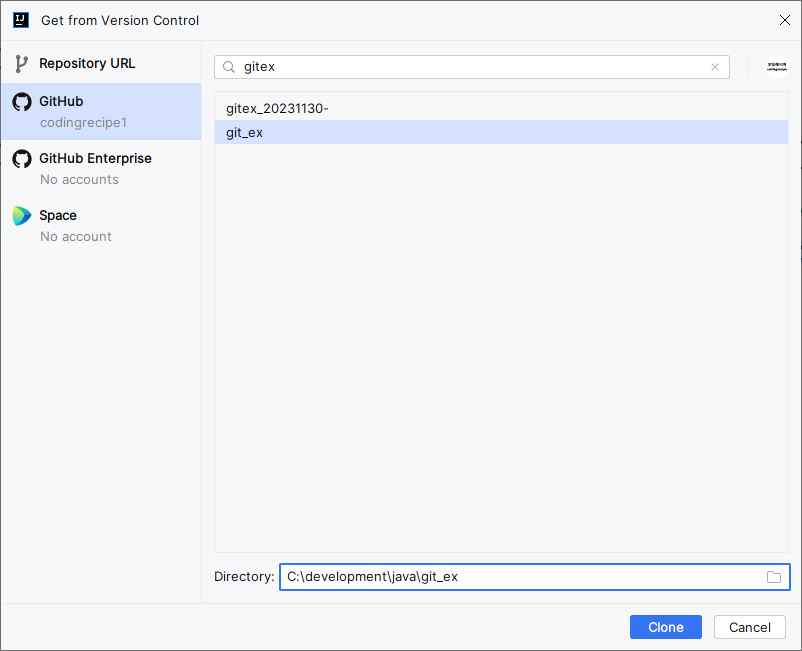Focus the repository search field containing gitex
802x651 pixels.
pyautogui.click(x=472, y=67)
